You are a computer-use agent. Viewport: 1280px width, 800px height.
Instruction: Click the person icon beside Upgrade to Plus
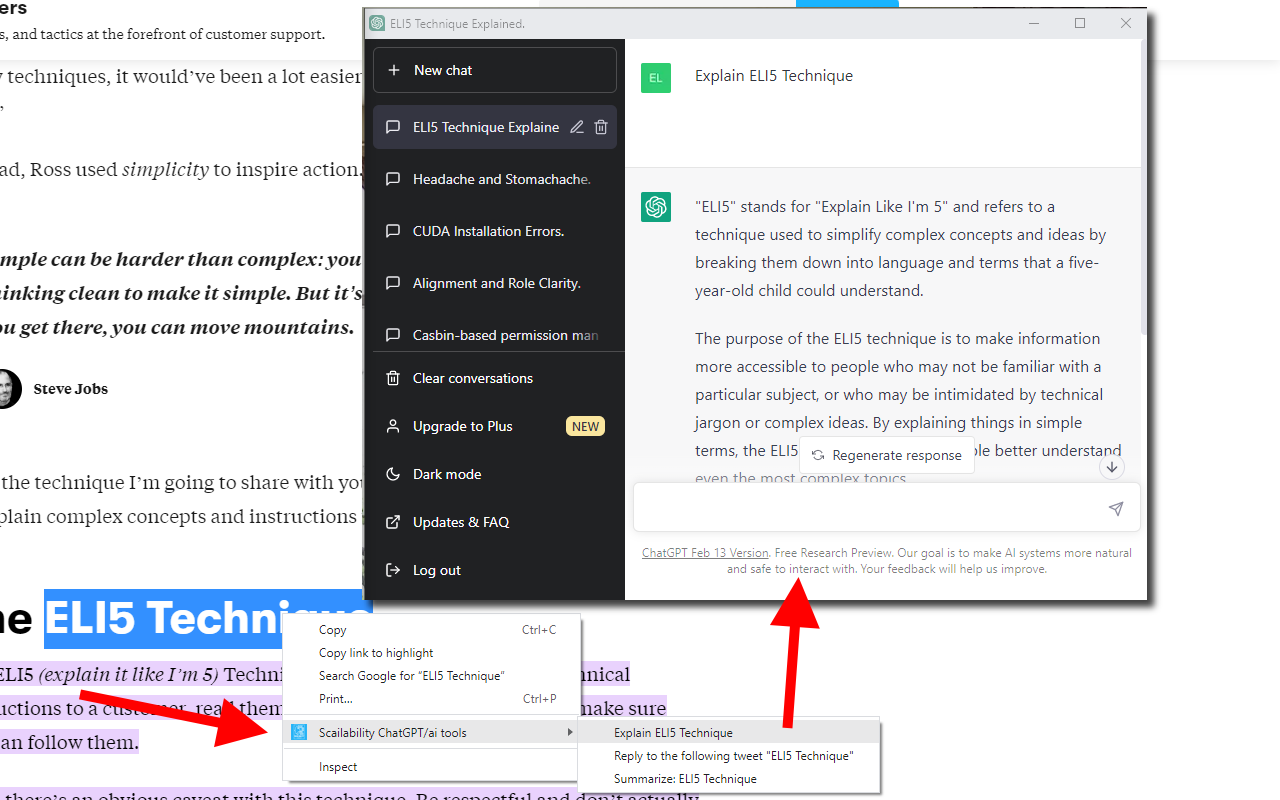click(x=393, y=426)
